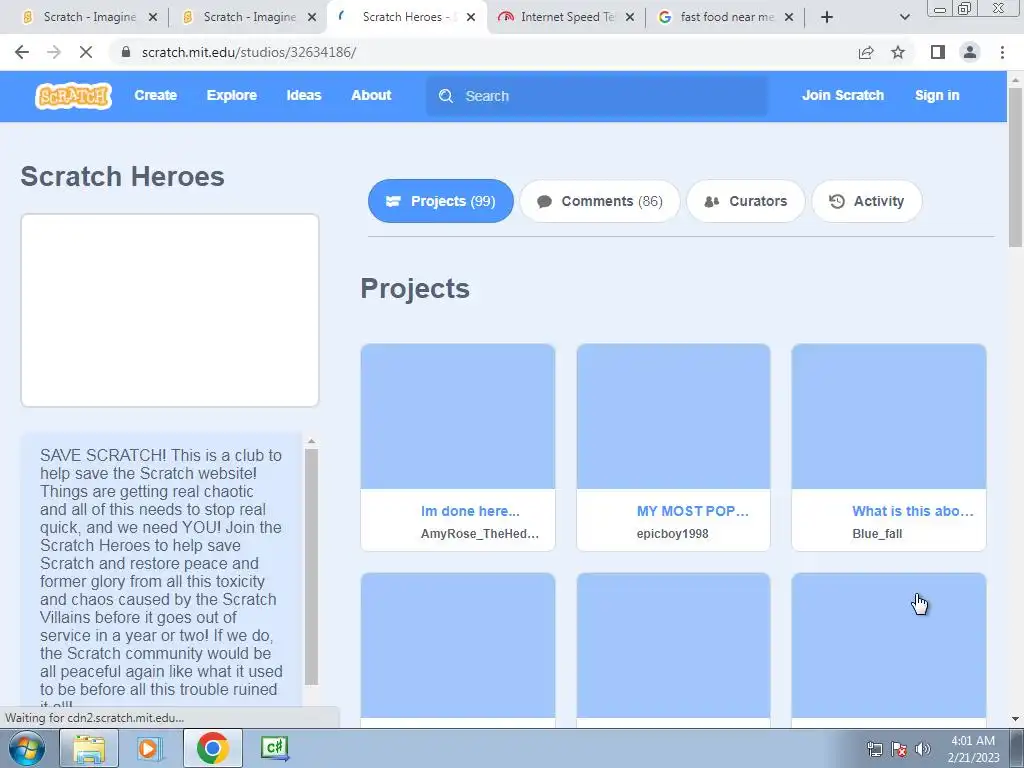Click the Chrome icon in the taskbar

tap(212, 748)
